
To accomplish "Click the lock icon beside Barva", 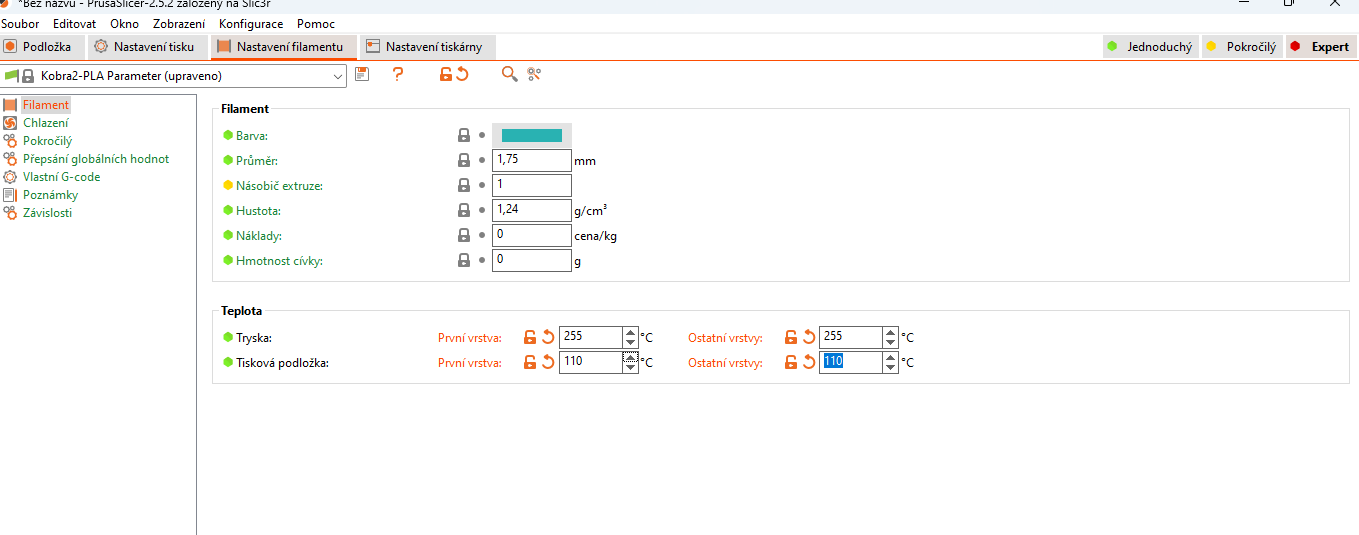I will click(x=464, y=135).
